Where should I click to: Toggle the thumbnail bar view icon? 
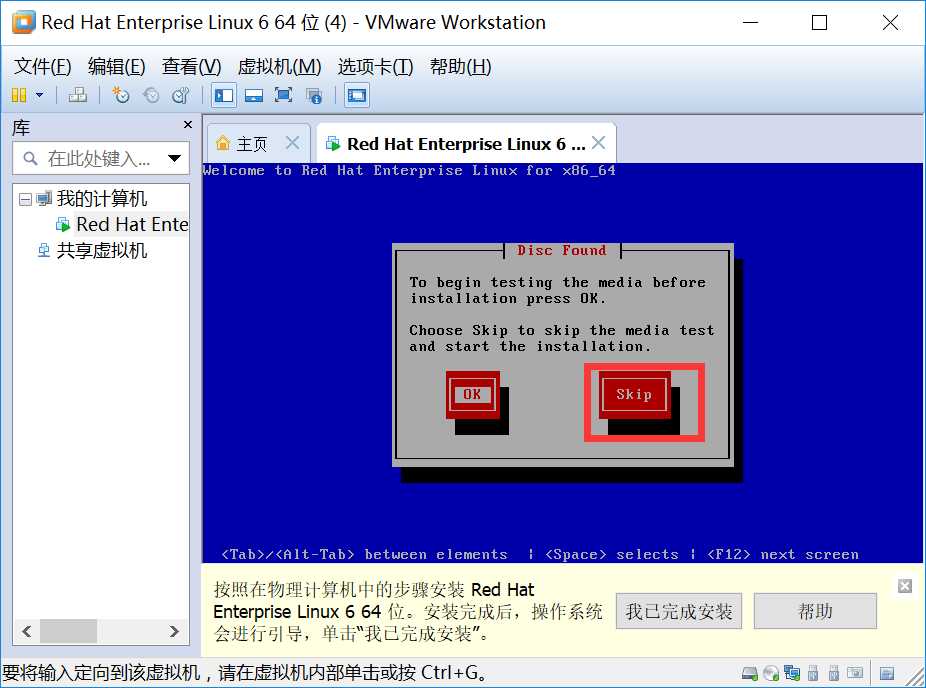[254, 95]
